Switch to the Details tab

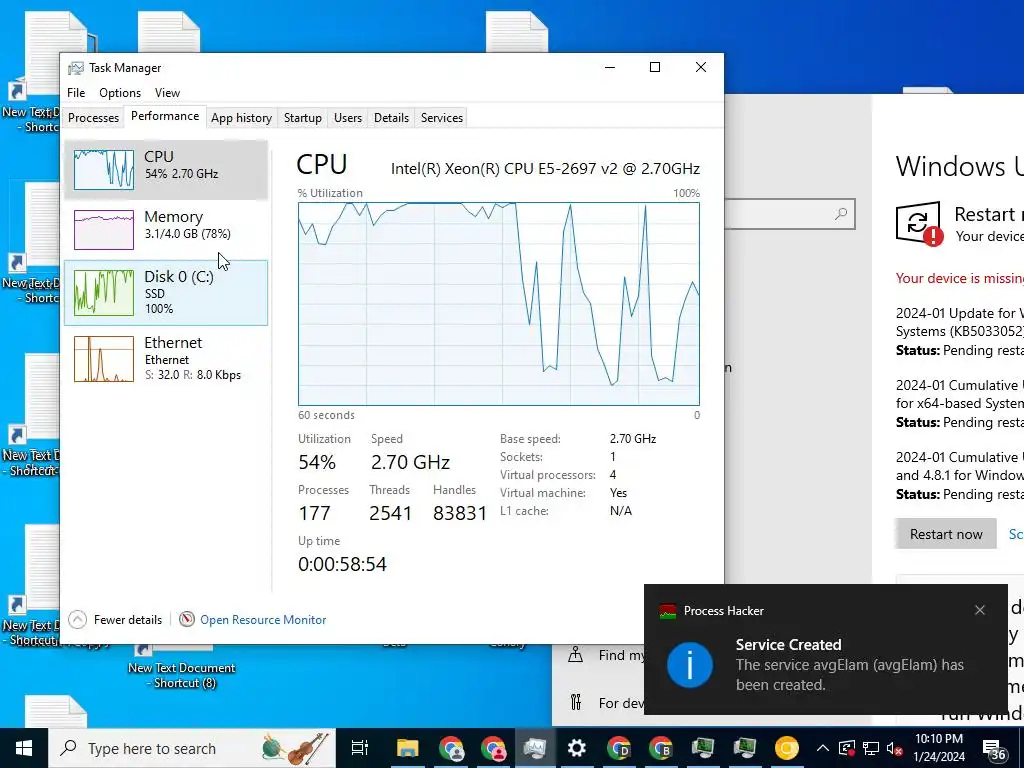click(391, 118)
